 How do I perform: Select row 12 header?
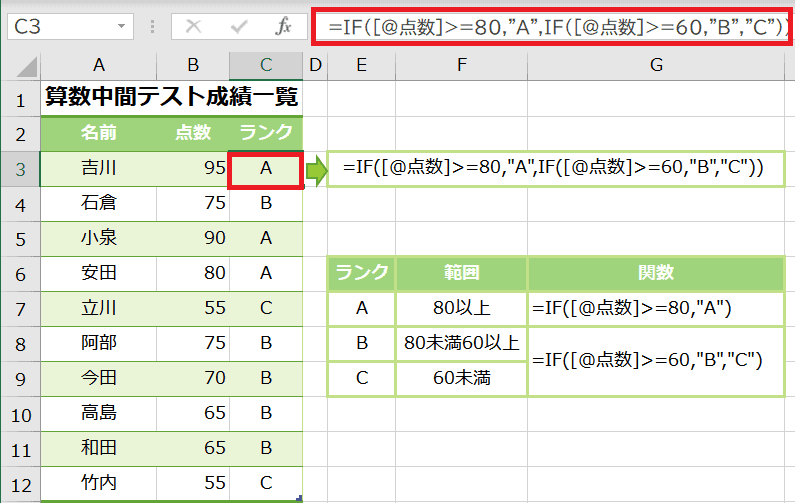(x=20, y=483)
